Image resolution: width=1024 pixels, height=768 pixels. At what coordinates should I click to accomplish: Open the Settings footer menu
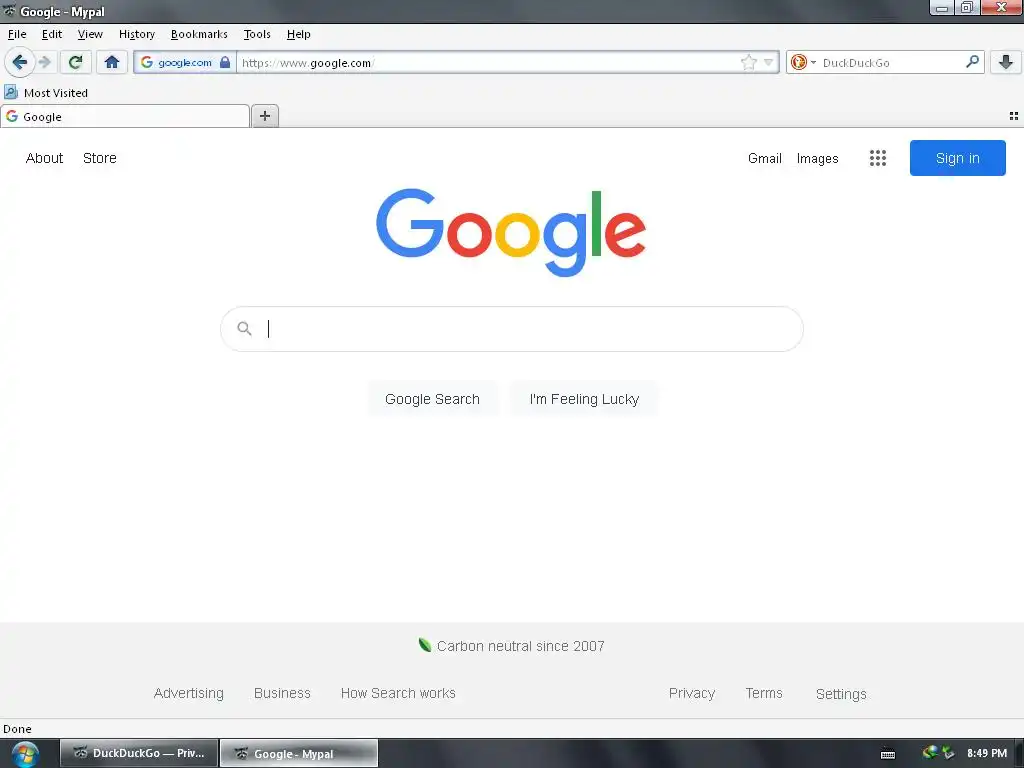point(841,694)
